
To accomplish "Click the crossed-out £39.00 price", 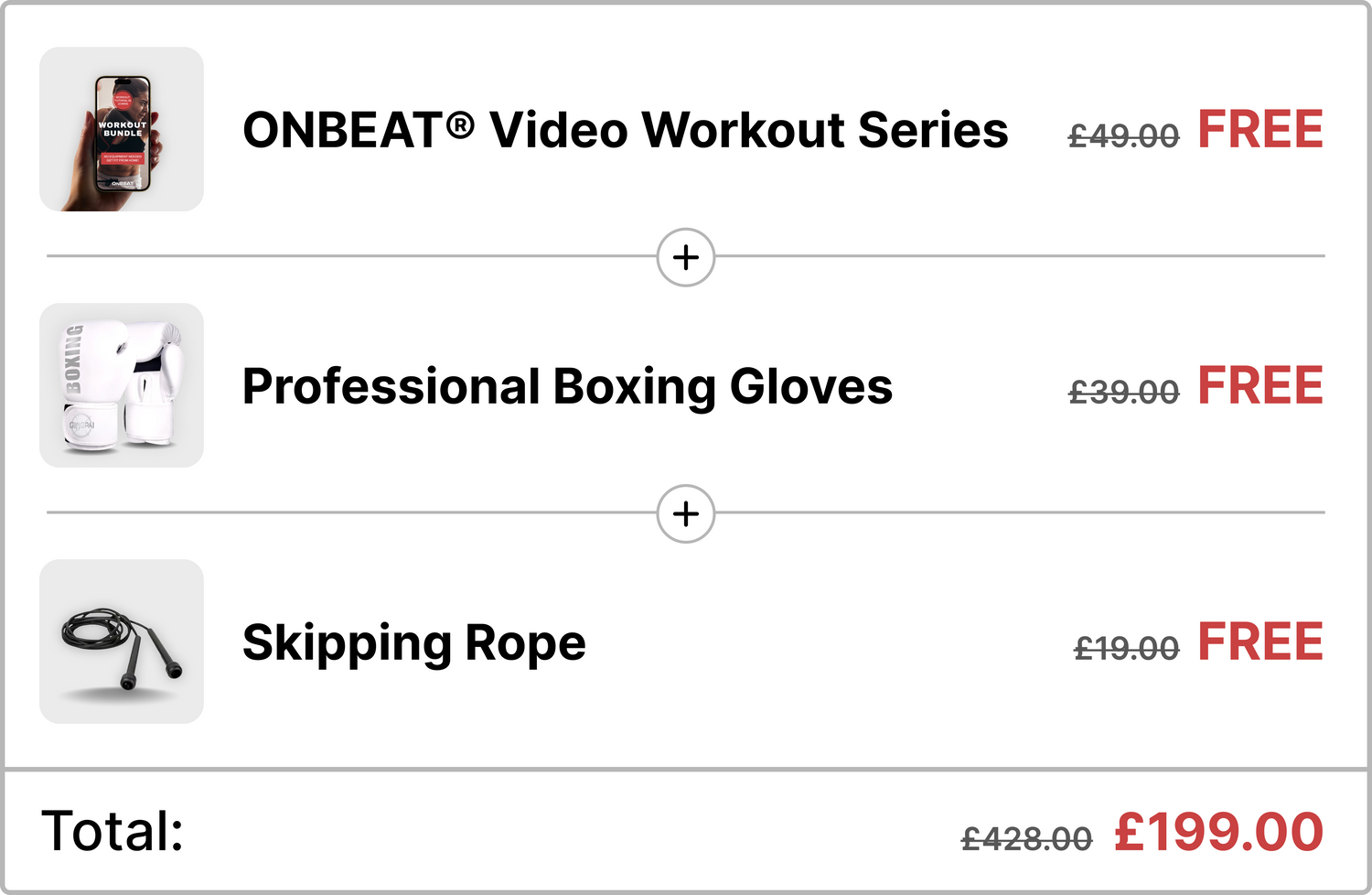I will click(1123, 393).
